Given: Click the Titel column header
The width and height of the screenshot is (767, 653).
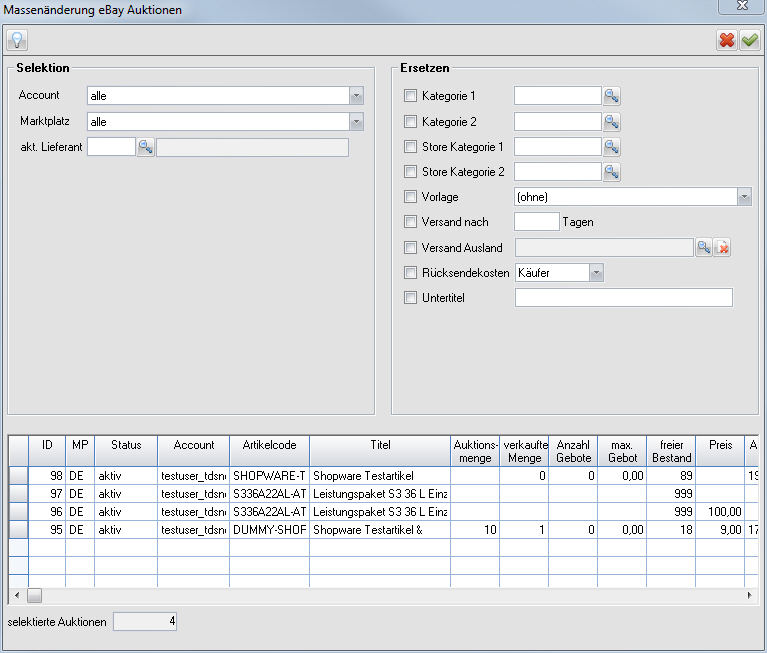Looking at the screenshot, I should (x=380, y=451).
